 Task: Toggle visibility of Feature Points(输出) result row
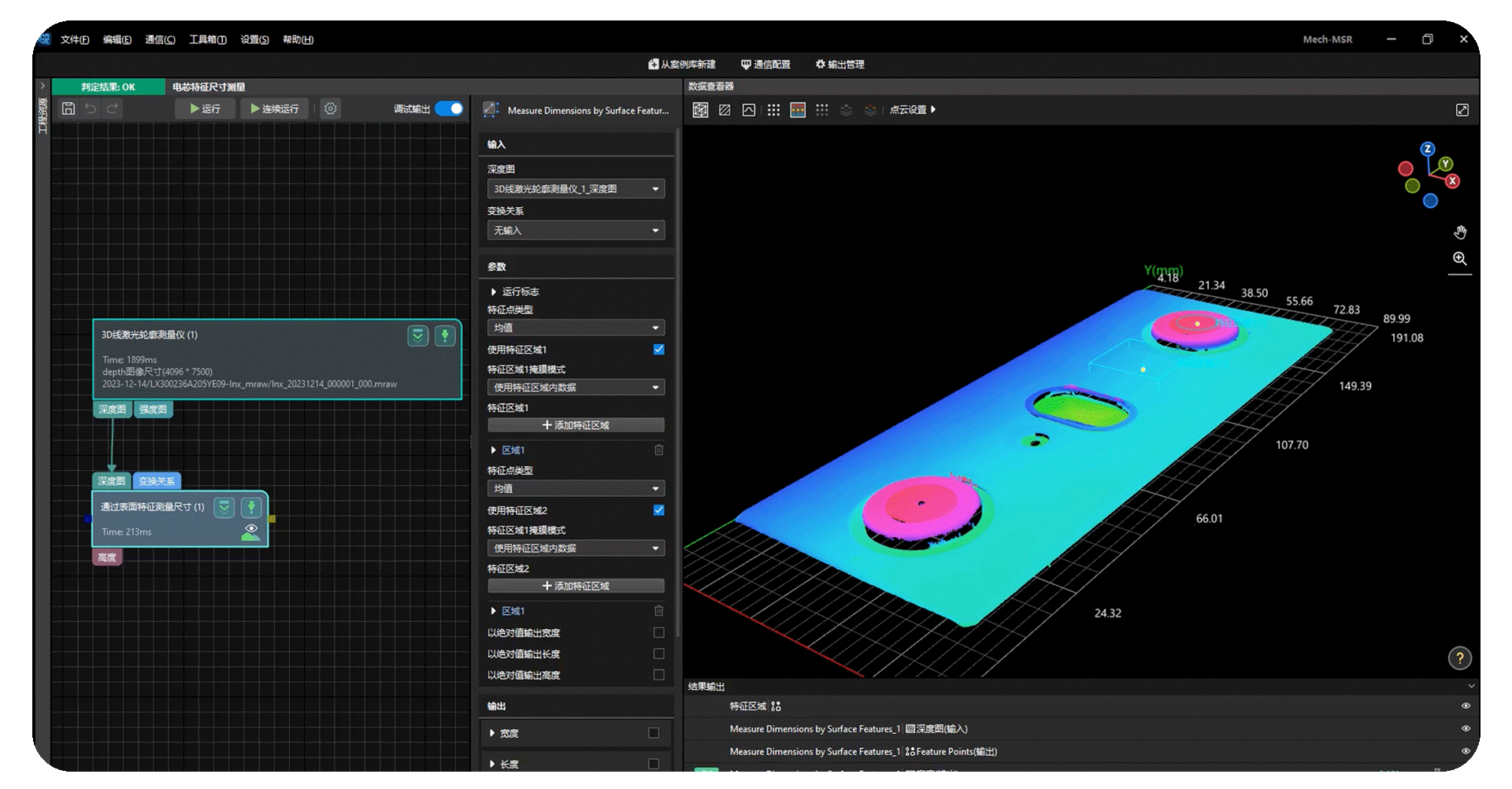pos(1466,752)
